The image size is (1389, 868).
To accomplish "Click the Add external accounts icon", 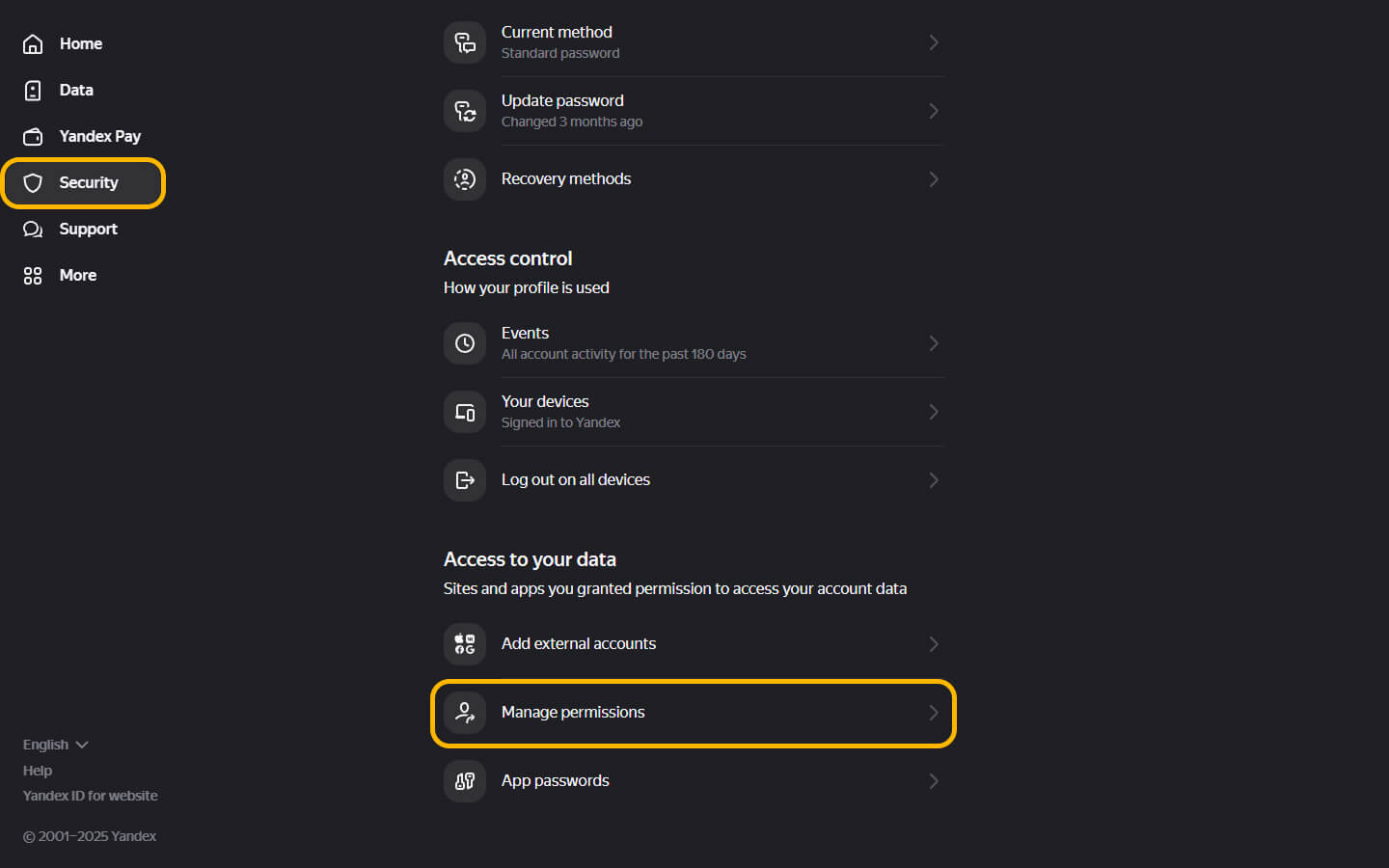I will click(465, 644).
